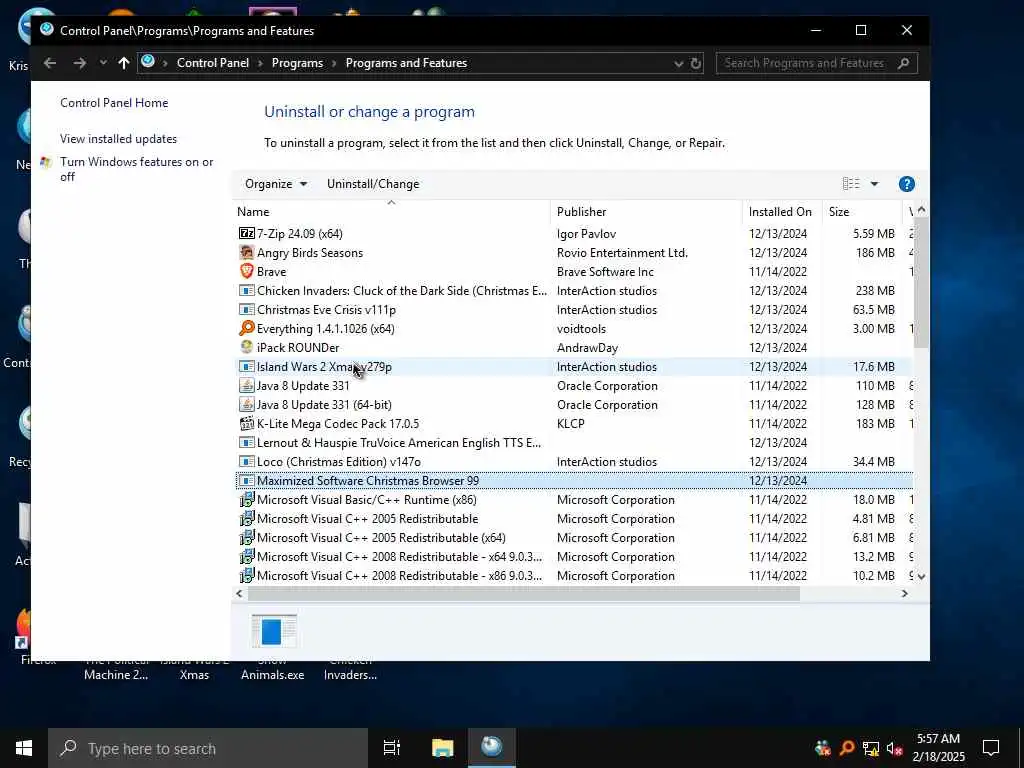Screen dimensions: 1024x768
Task: Expand the address bar history dropdown
Action: click(679, 63)
